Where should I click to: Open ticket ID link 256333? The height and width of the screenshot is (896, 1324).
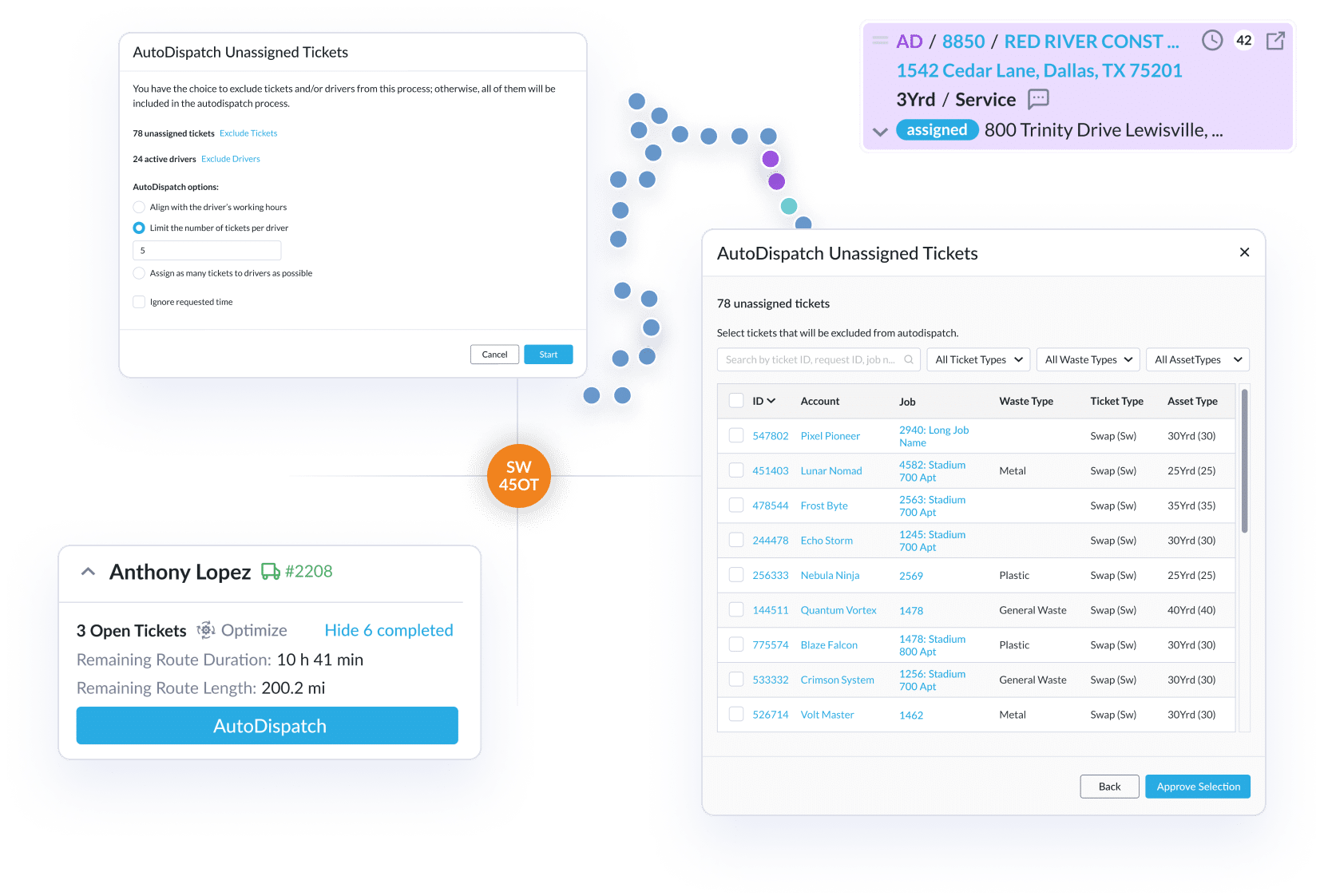coord(771,575)
